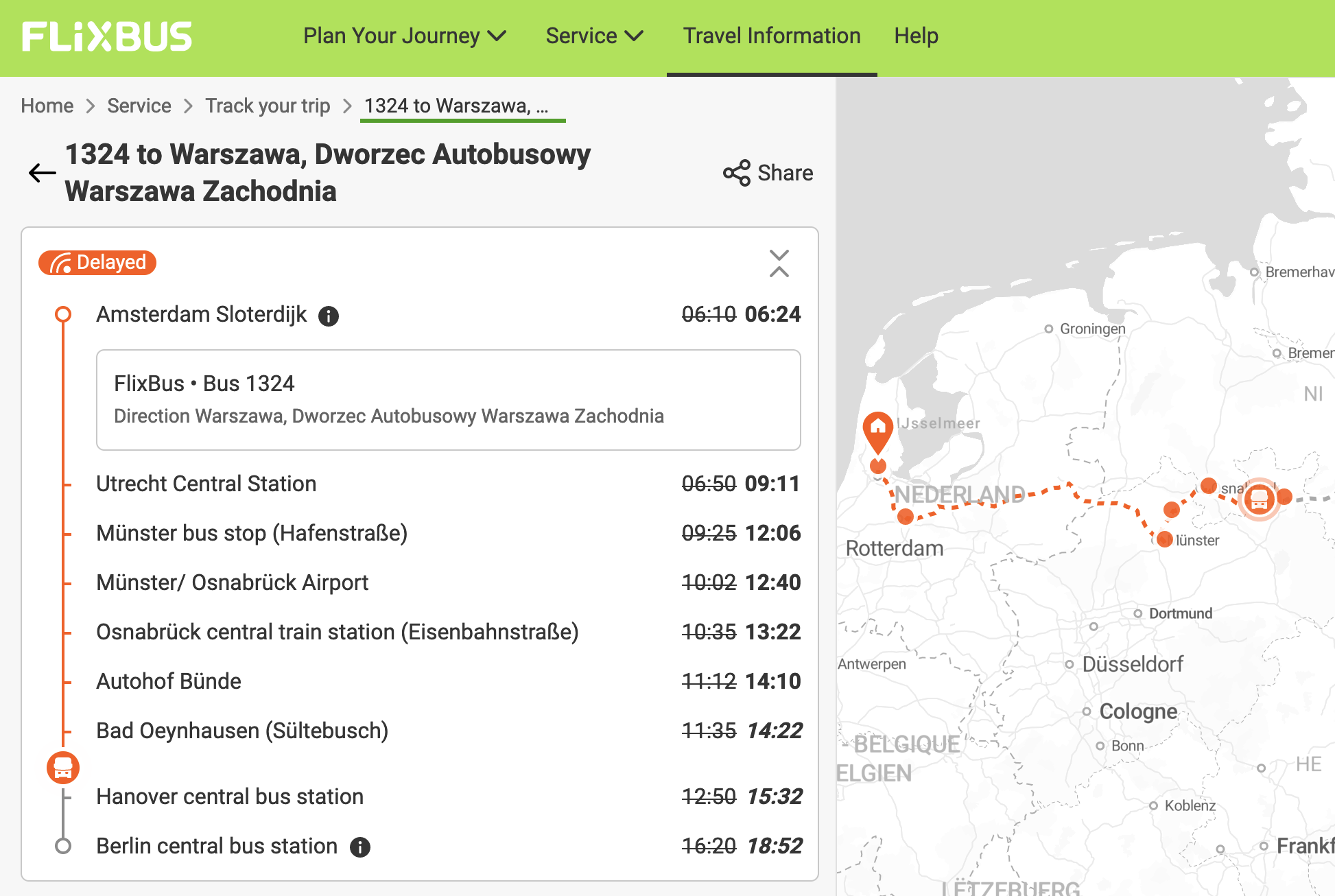Click the Service breadcrumb link

139,106
